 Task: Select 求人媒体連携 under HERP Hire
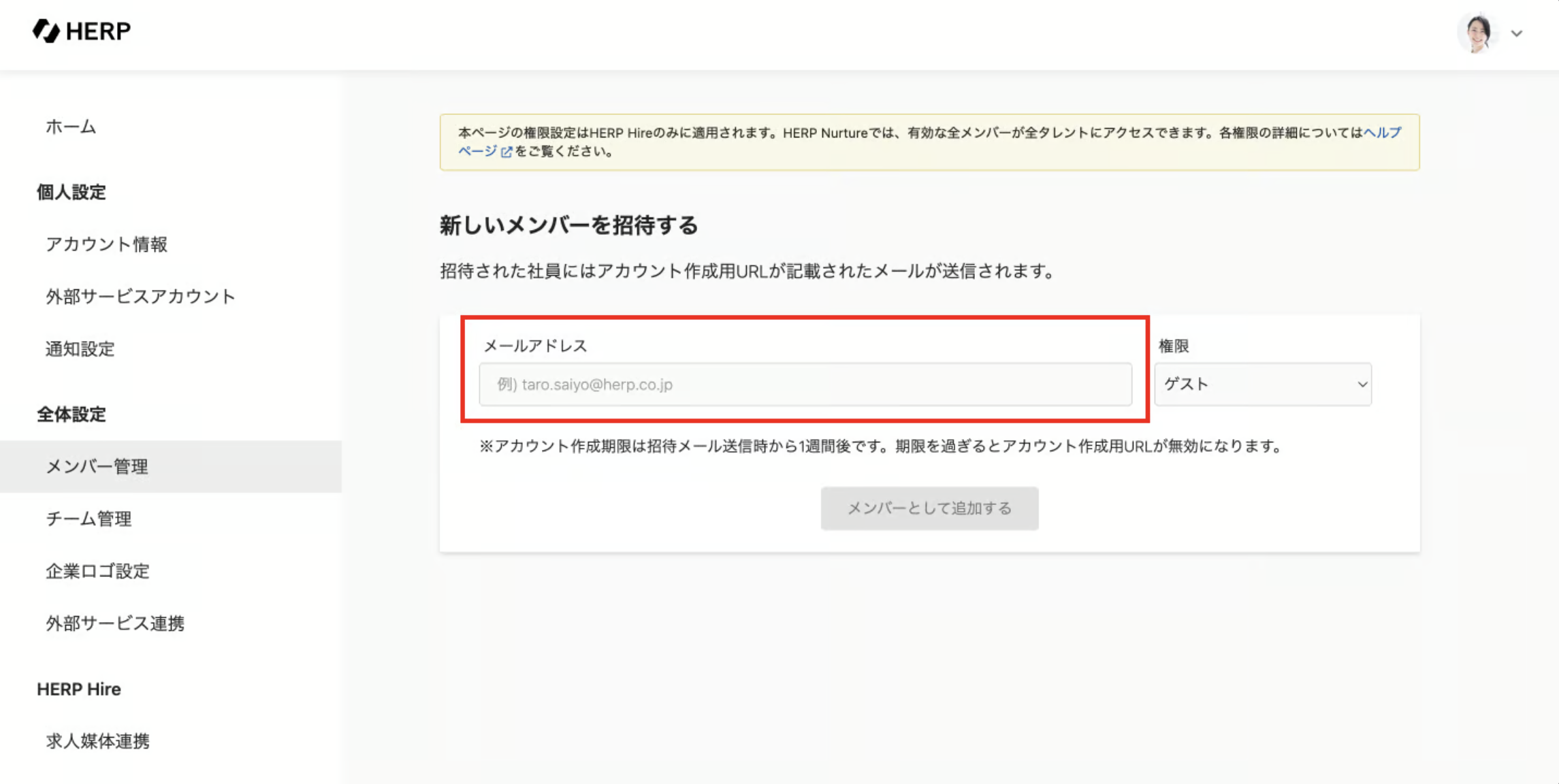(x=97, y=741)
